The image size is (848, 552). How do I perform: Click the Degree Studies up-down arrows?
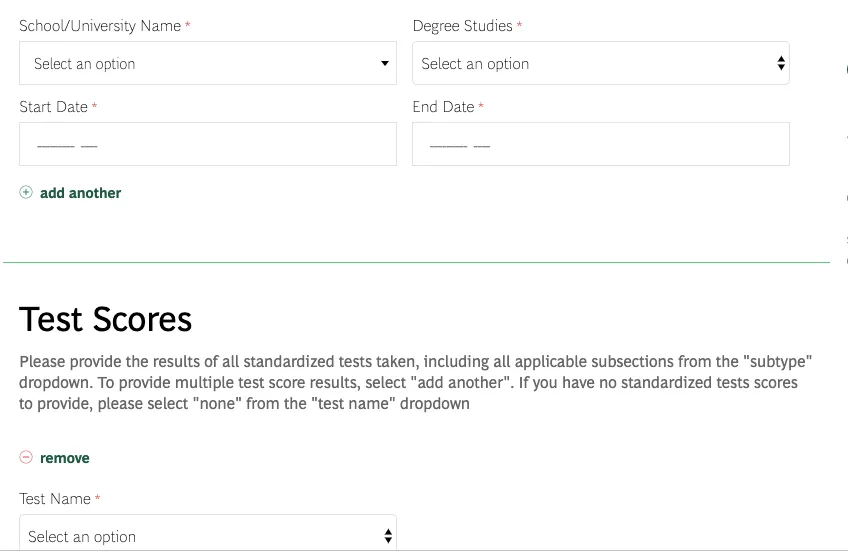[780, 63]
